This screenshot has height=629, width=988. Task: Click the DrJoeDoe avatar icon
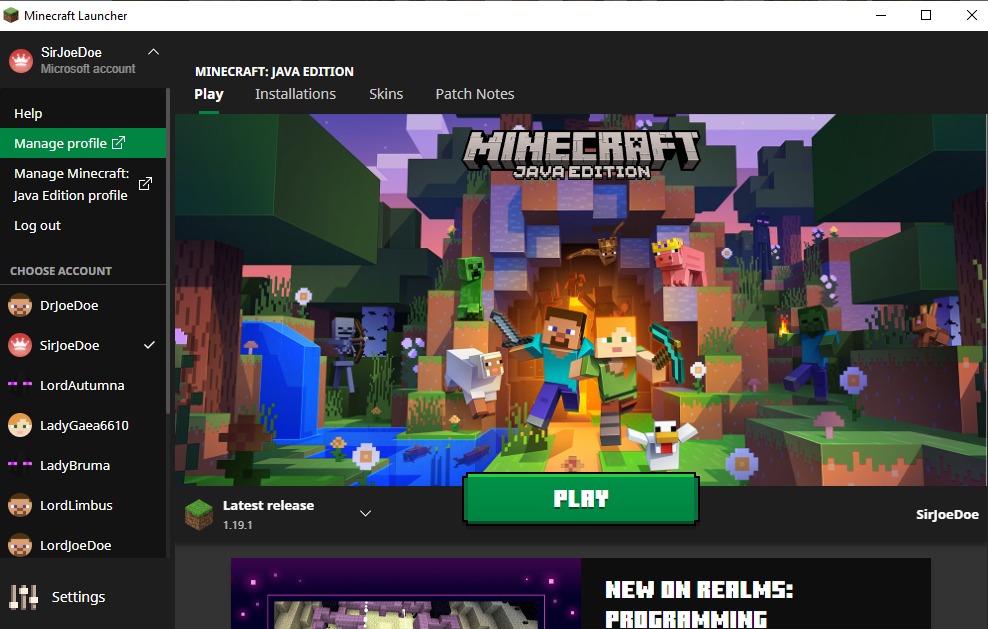pos(20,306)
